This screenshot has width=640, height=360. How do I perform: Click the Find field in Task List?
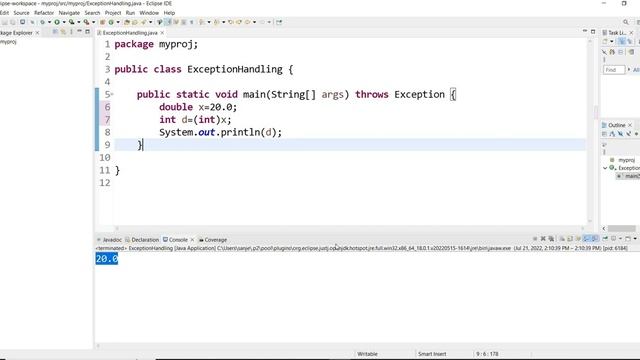(614, 70)
